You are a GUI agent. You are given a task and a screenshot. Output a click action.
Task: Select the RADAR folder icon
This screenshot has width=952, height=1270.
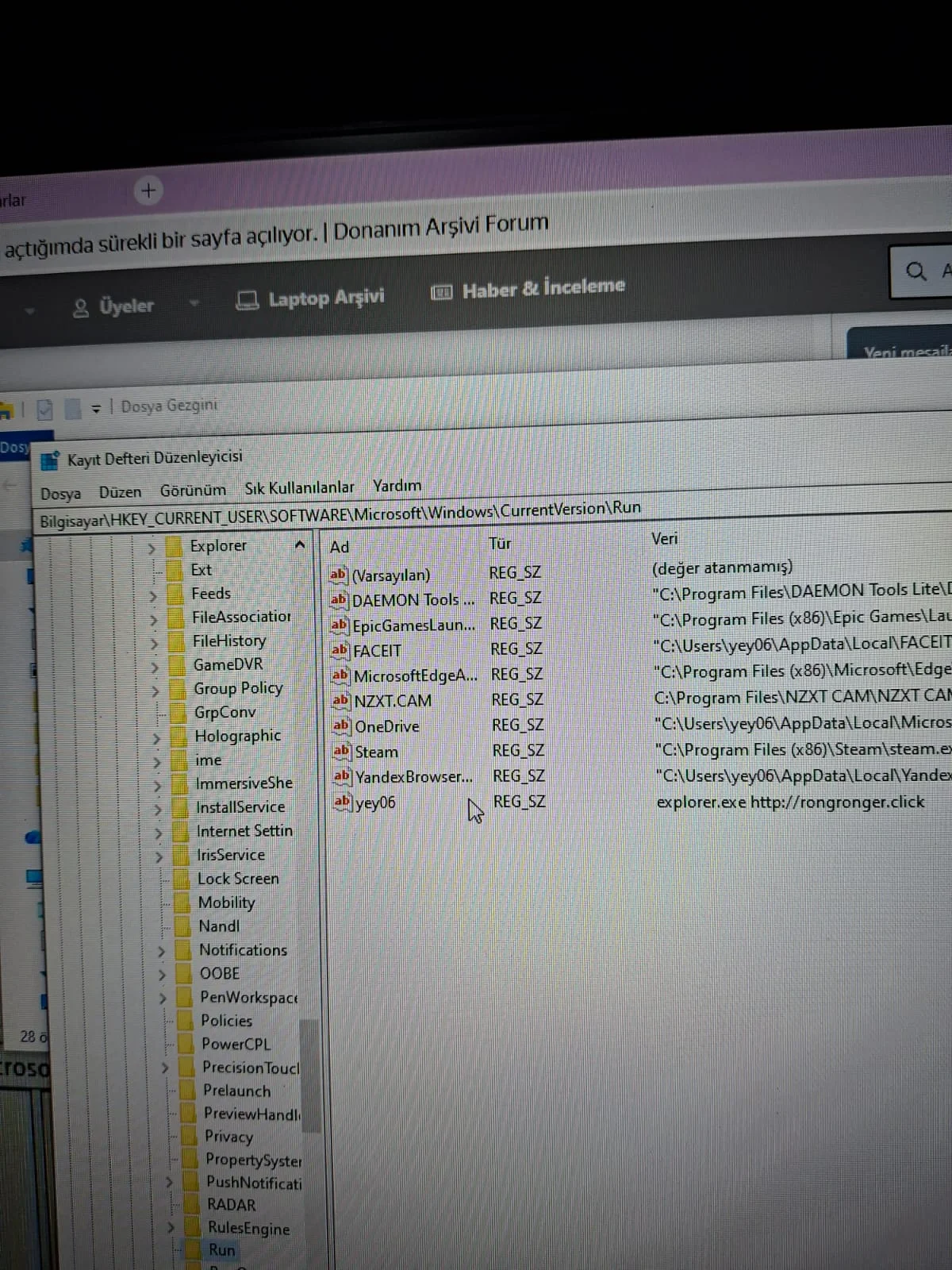tap(191, 1205)
